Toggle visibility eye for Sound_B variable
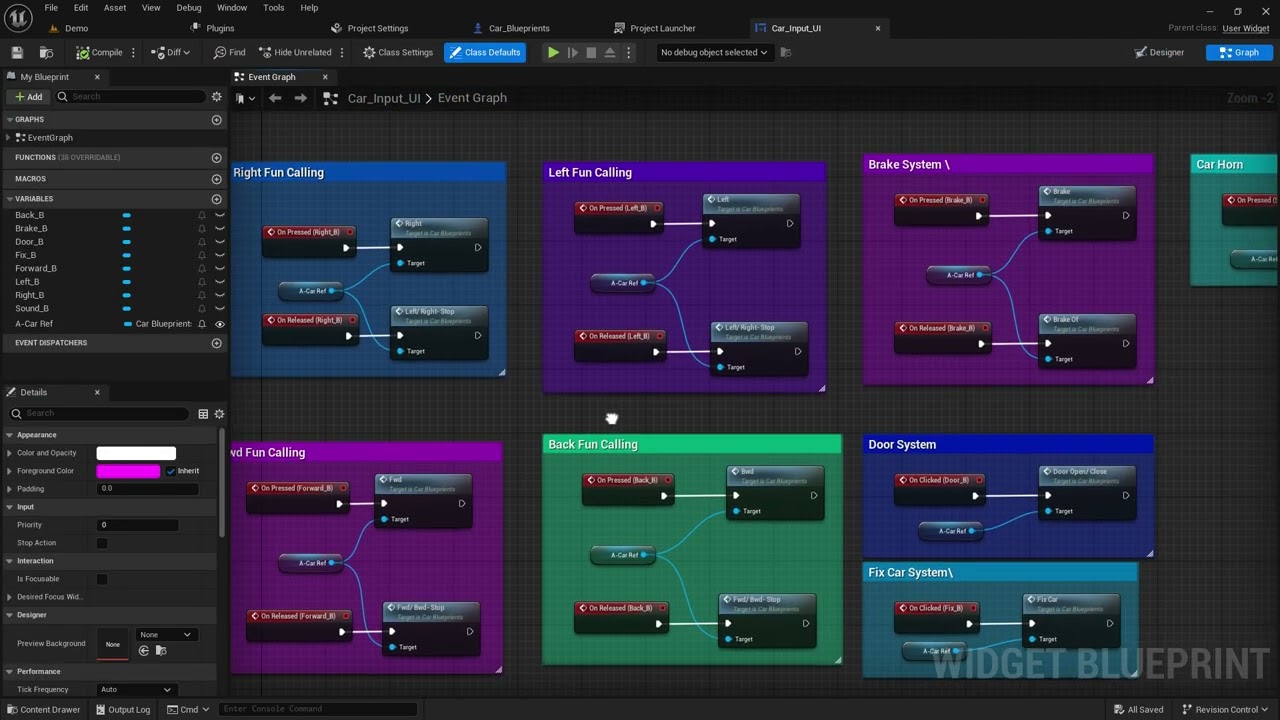 point(220,308)
